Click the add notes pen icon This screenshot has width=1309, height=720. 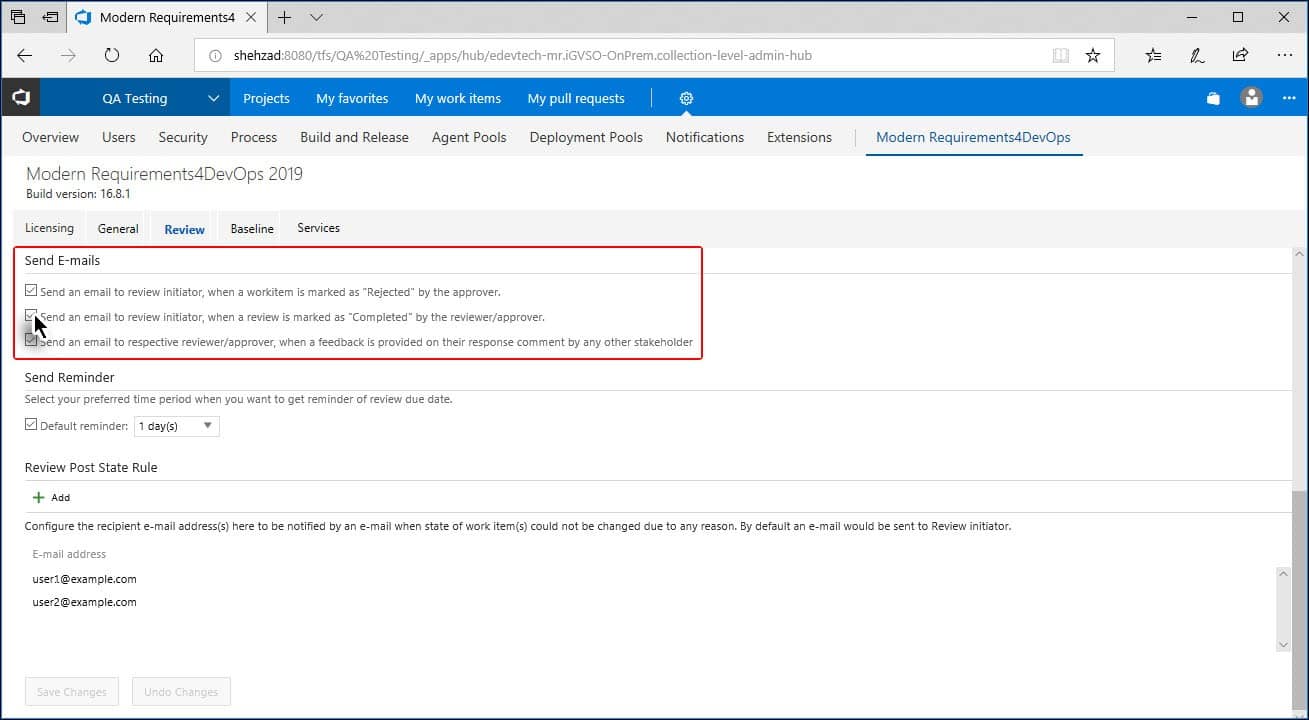point(1197,56)
